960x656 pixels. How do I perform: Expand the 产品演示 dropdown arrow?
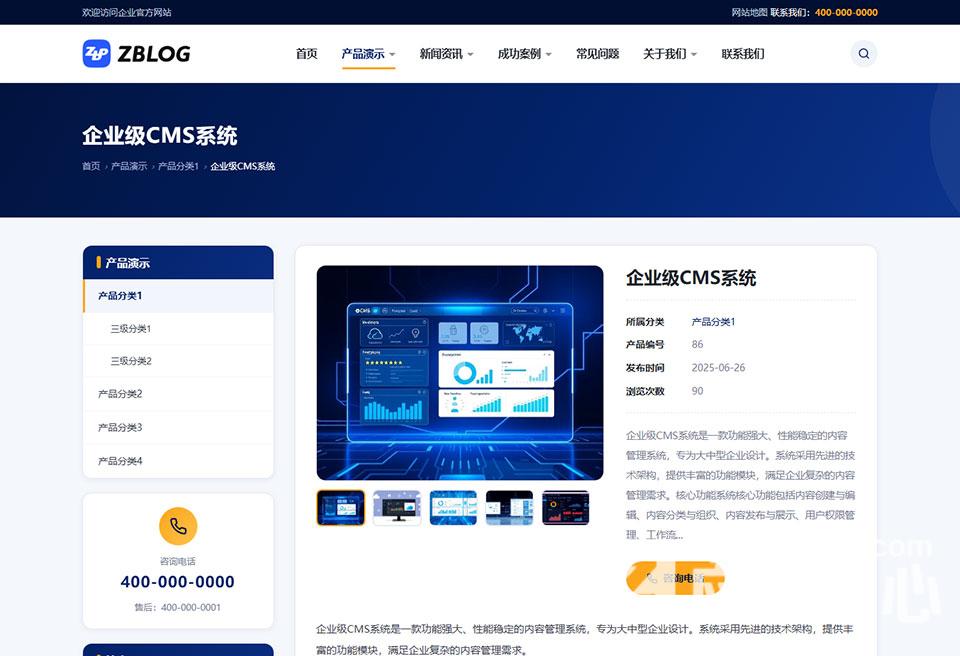tap(392, 55)
